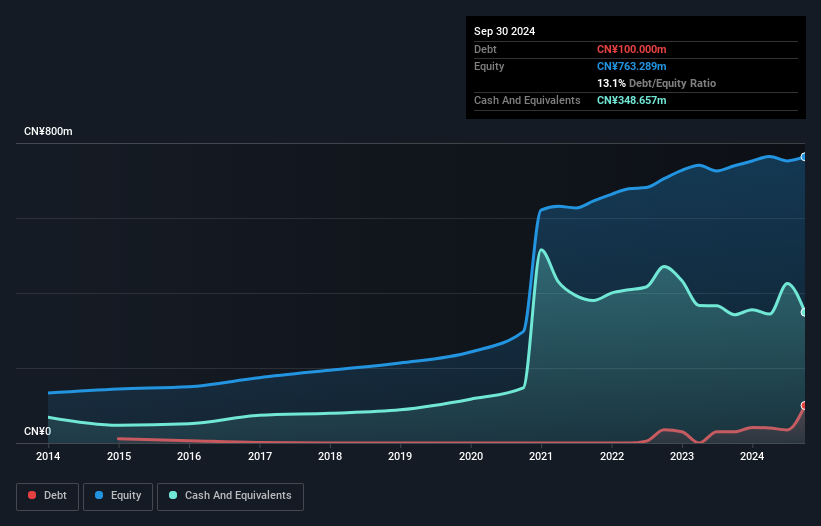
Task: Click the CN¥100.000m debt value
Action: click(631, 49)
